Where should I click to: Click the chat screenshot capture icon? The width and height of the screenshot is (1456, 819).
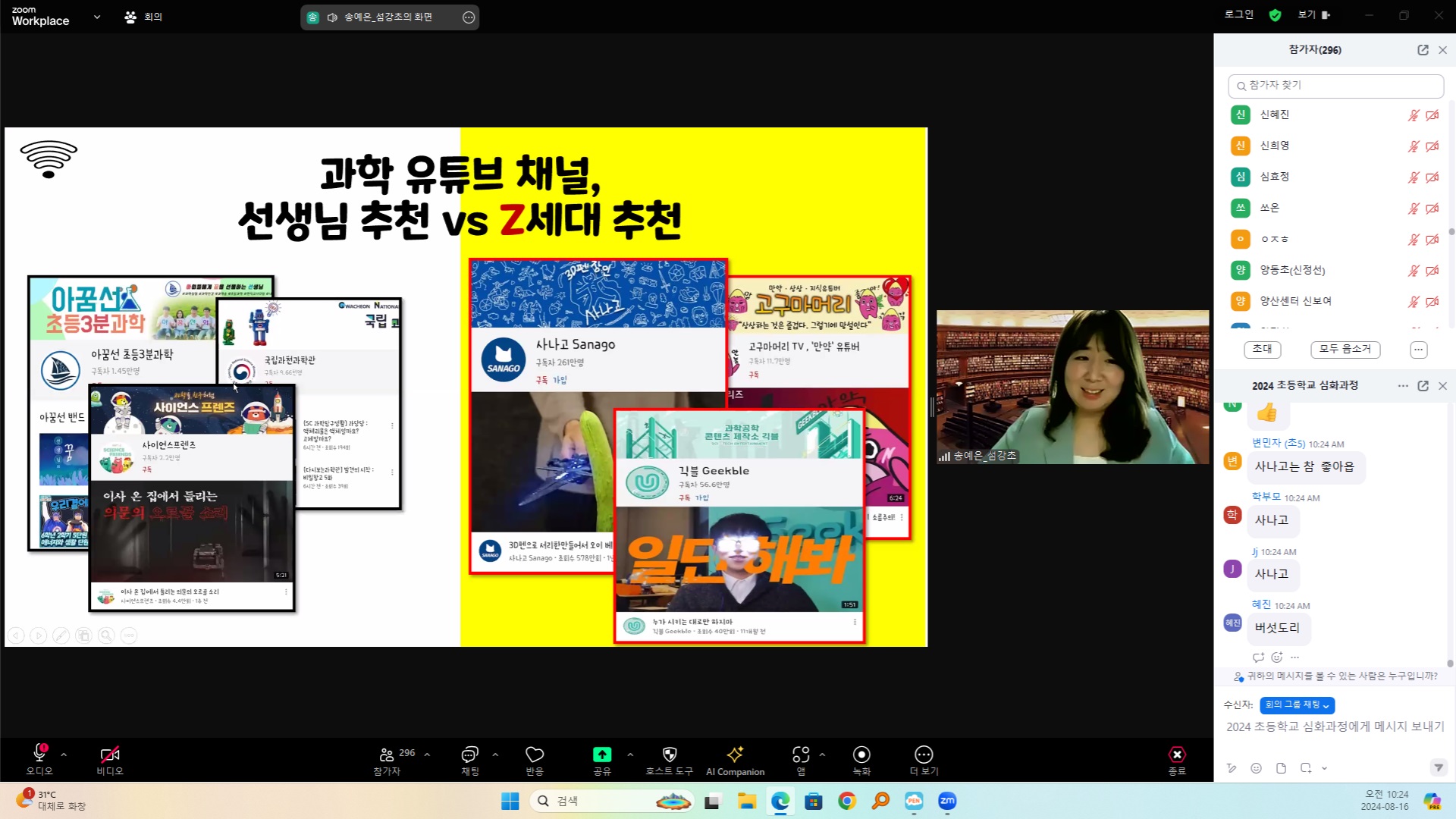[x=1306, y=768]
